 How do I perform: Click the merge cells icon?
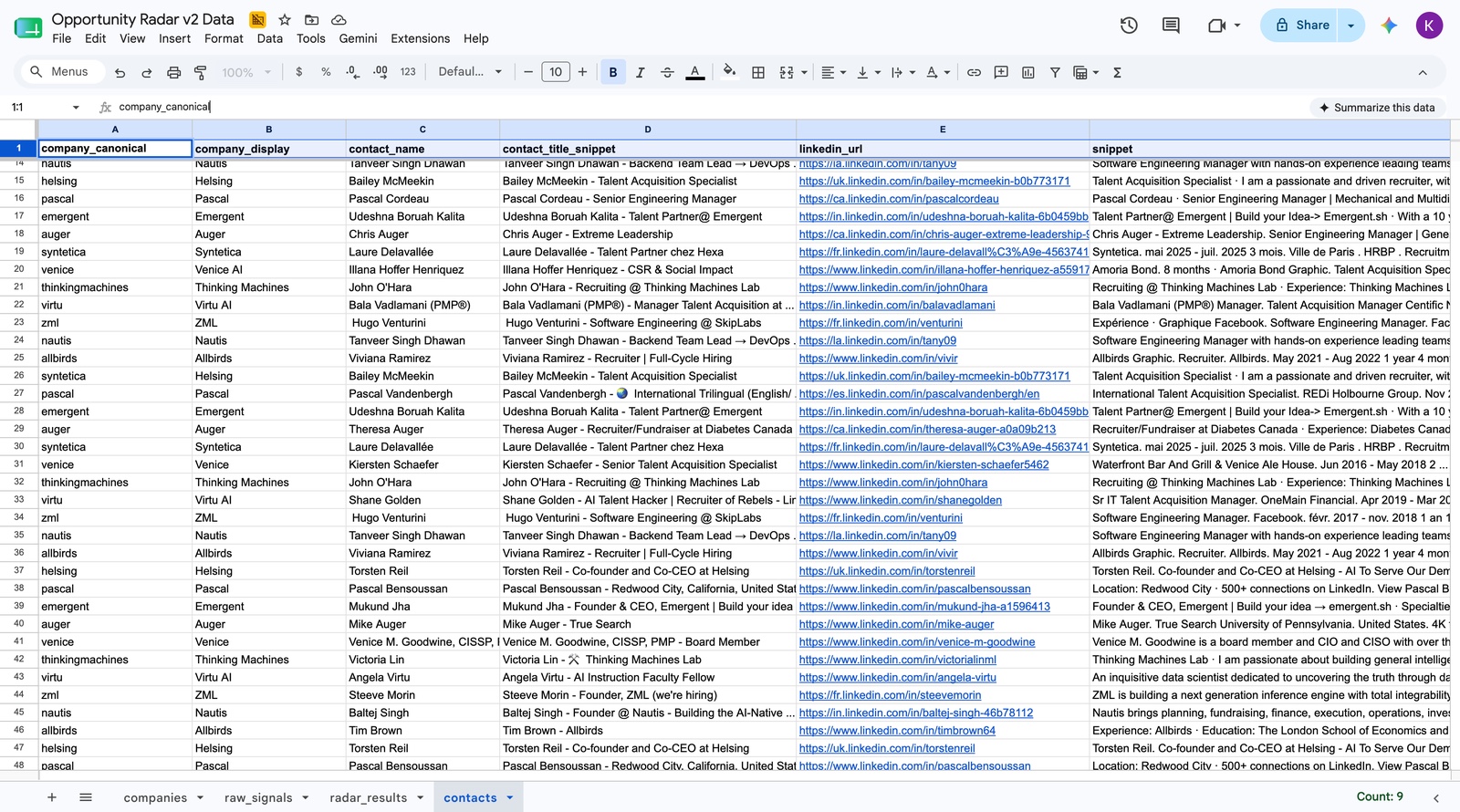(x=787, y=72)
